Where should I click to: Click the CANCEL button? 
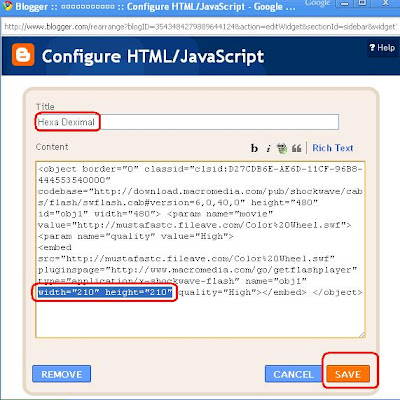click(294, 374)
